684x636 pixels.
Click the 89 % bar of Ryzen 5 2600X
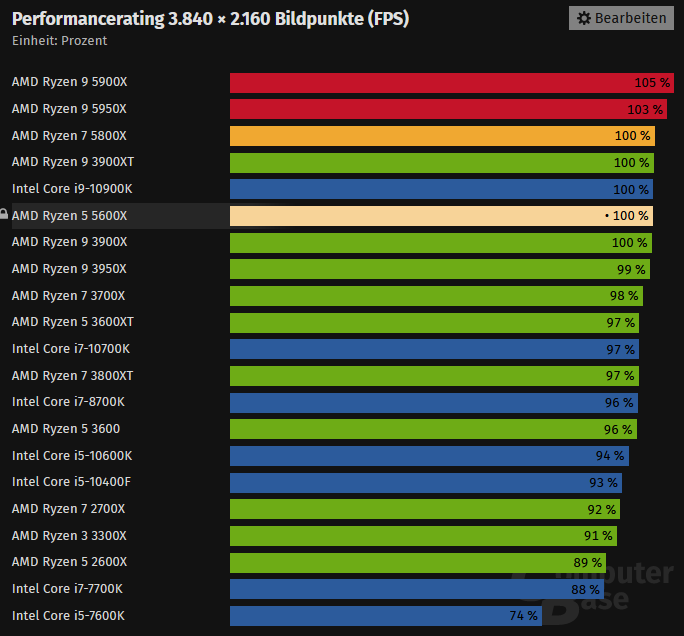click(418, 563)
